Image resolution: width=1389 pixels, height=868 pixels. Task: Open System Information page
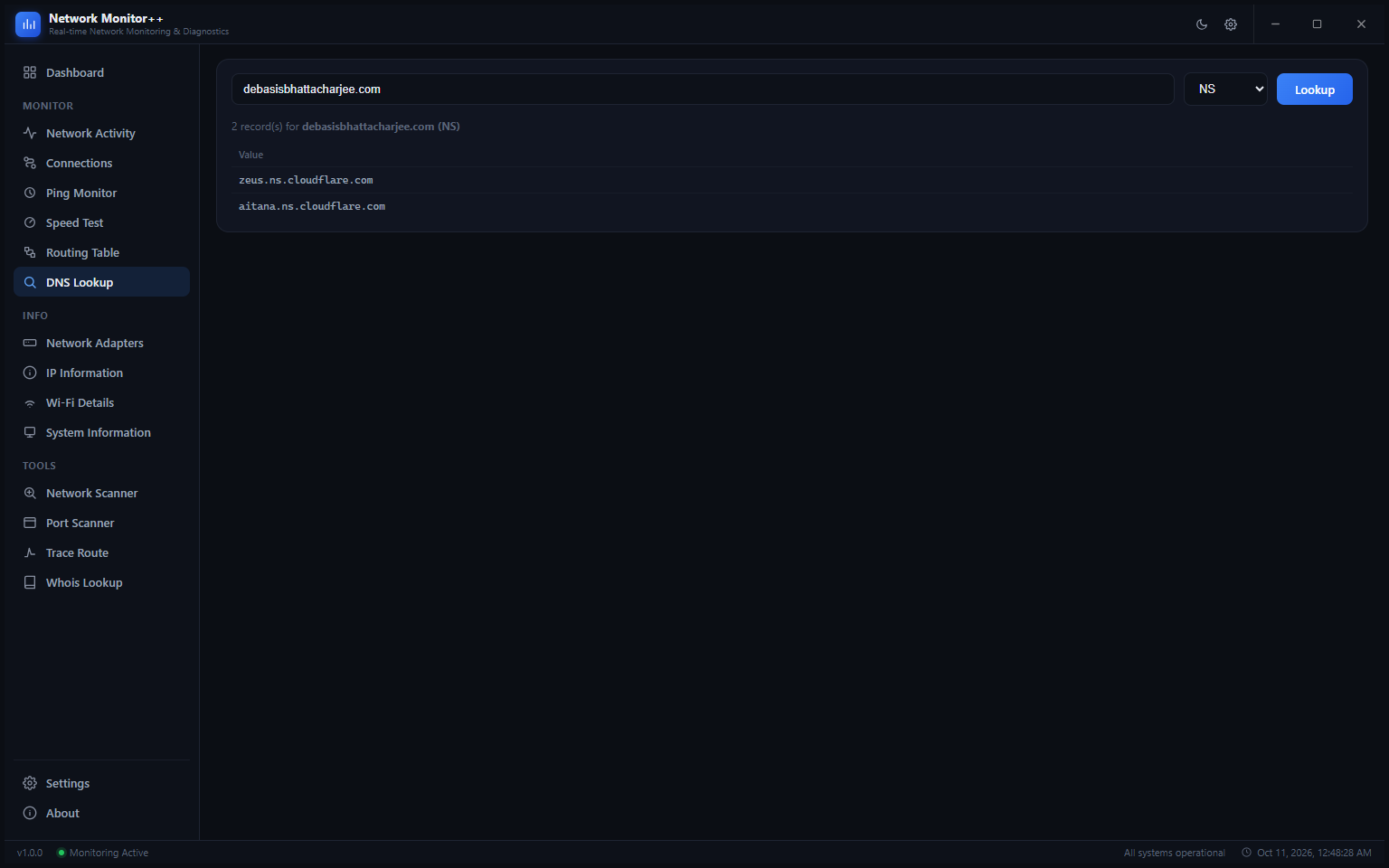[101, 432]
